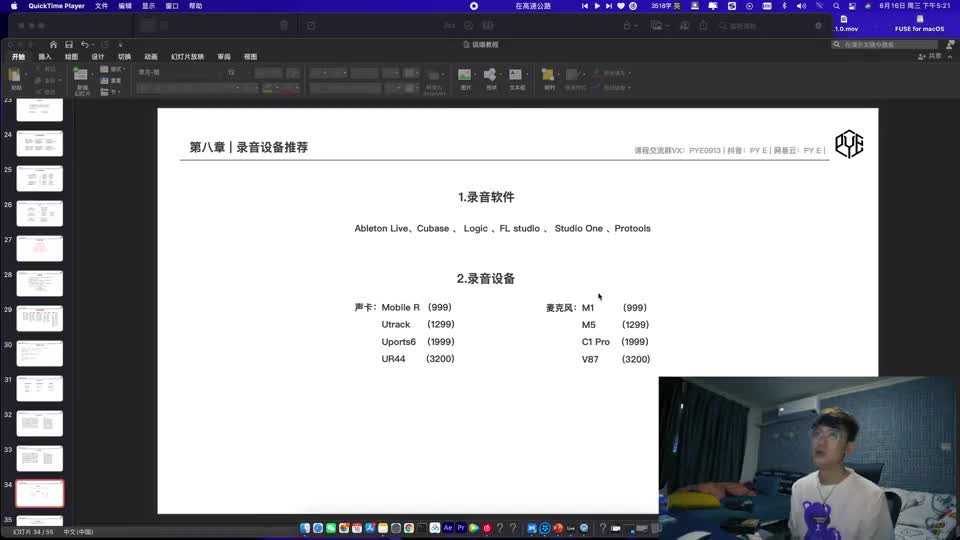Select slide 33 thumbnail

click(x=40, y=459)
